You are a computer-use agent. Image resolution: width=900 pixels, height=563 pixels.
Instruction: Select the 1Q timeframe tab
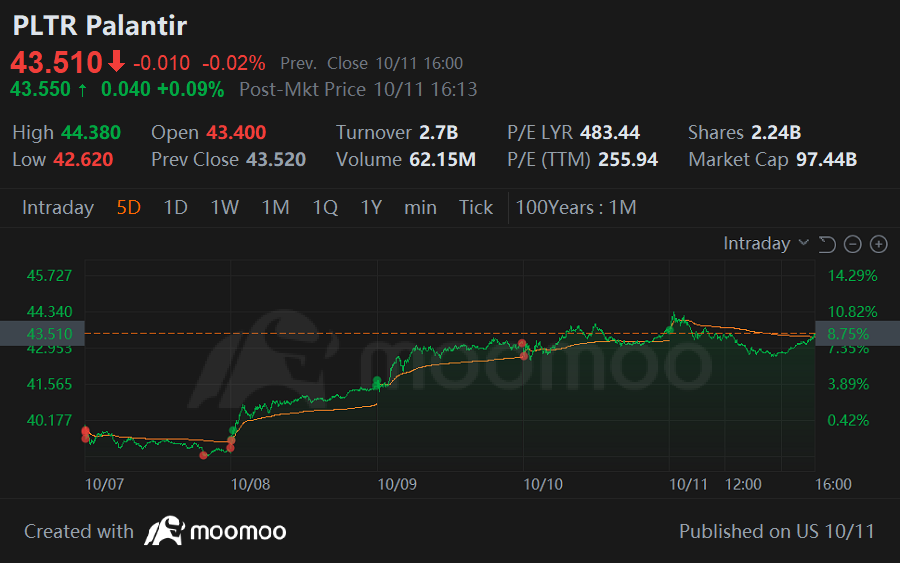325,207
